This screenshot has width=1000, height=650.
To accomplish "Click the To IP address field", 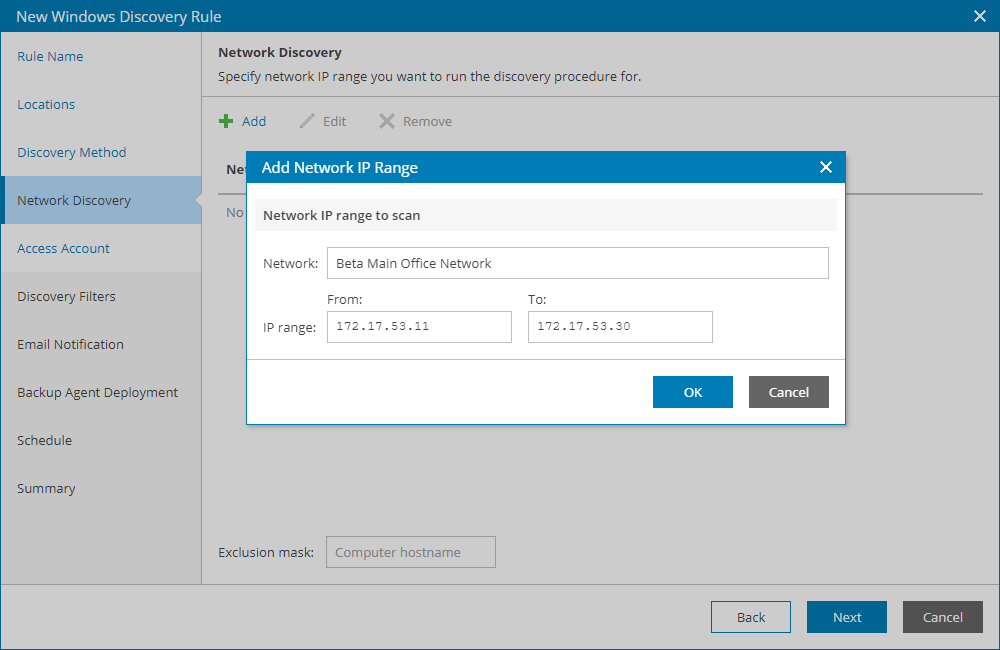I will tap(620, 327).
